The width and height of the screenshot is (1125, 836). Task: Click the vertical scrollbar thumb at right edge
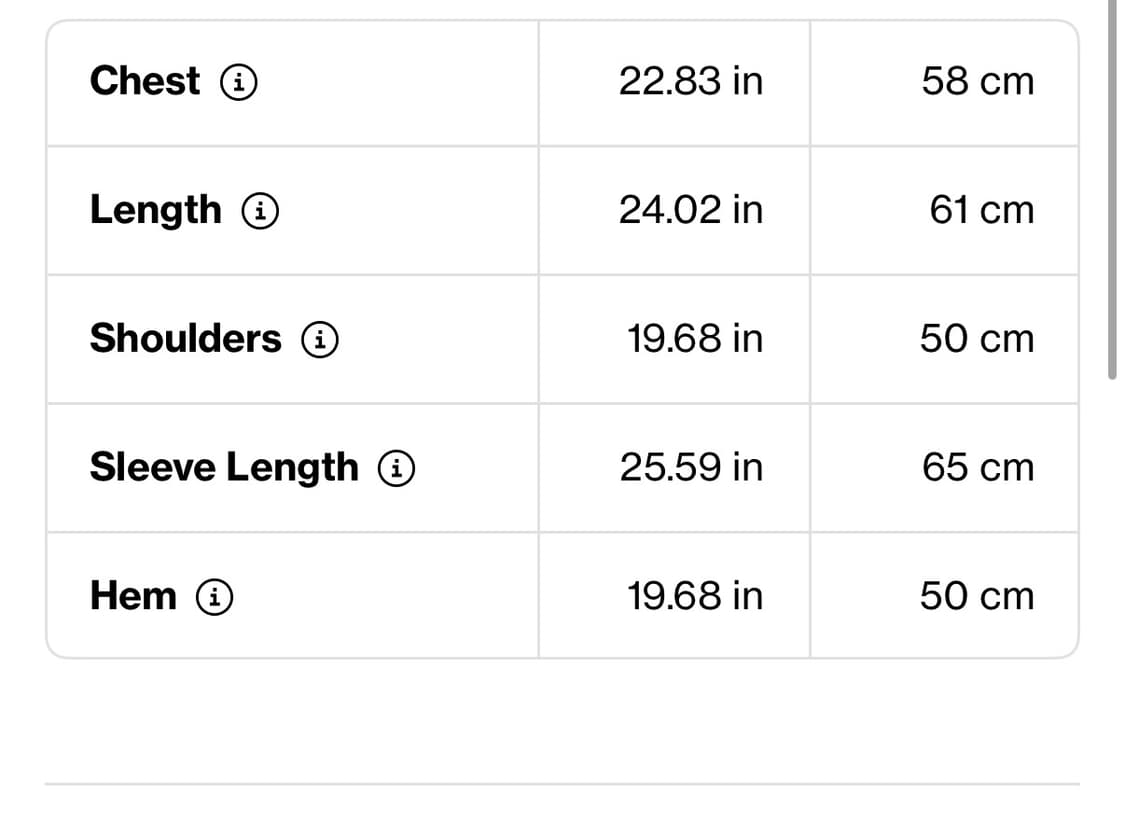click(x=1112, y=189)
